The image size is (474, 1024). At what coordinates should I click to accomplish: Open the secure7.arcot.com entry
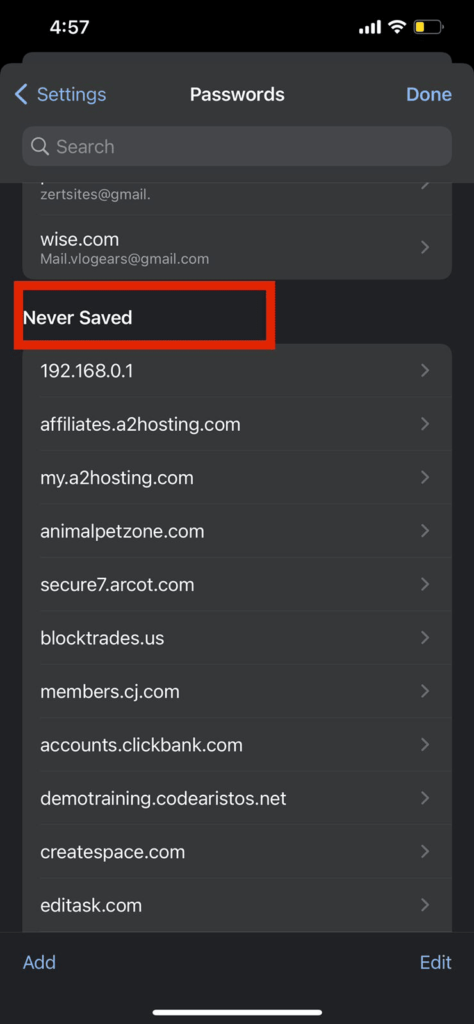(237, 584)
